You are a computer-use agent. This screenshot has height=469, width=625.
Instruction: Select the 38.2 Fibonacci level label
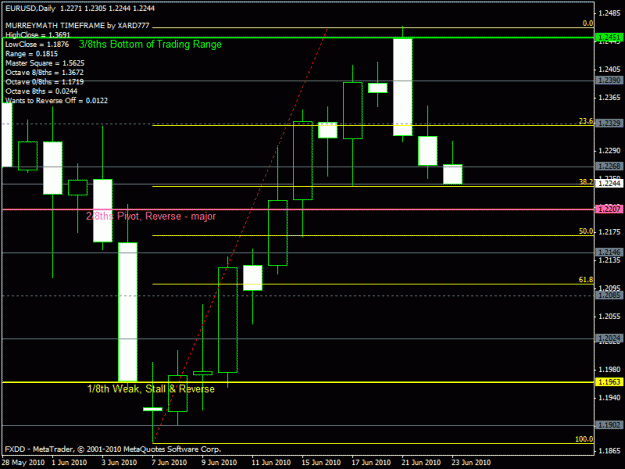point(586,182)
